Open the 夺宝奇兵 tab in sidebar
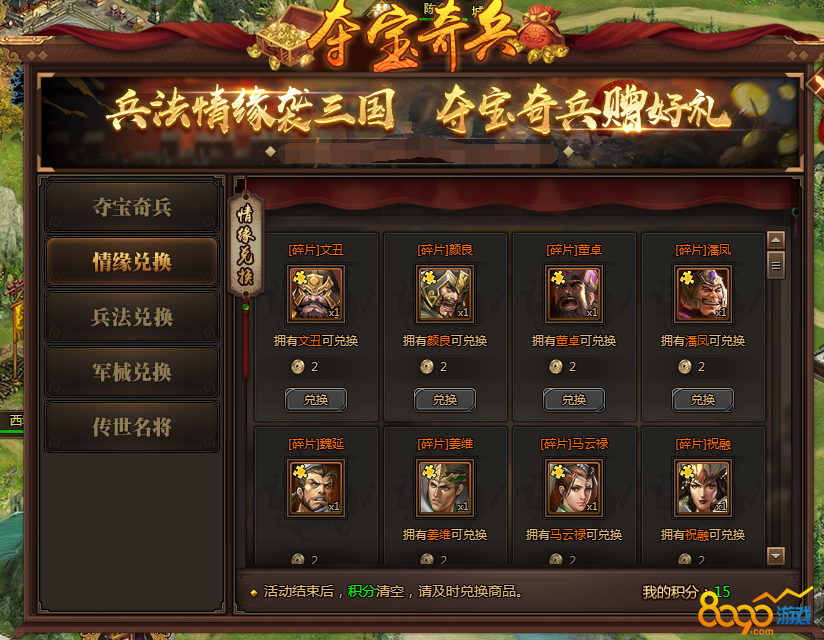 [132, 207]
